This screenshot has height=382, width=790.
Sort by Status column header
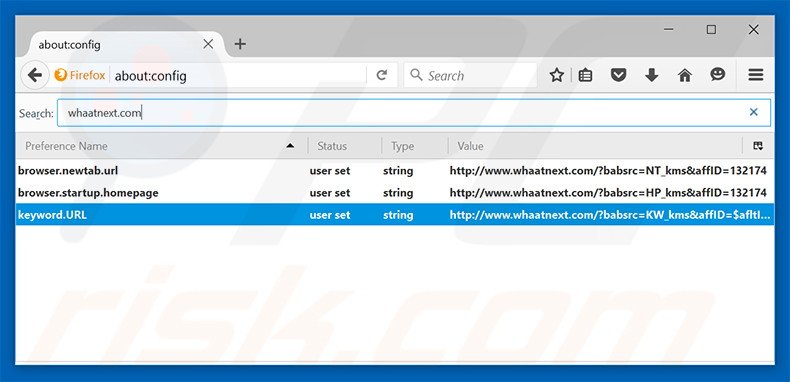345,146
